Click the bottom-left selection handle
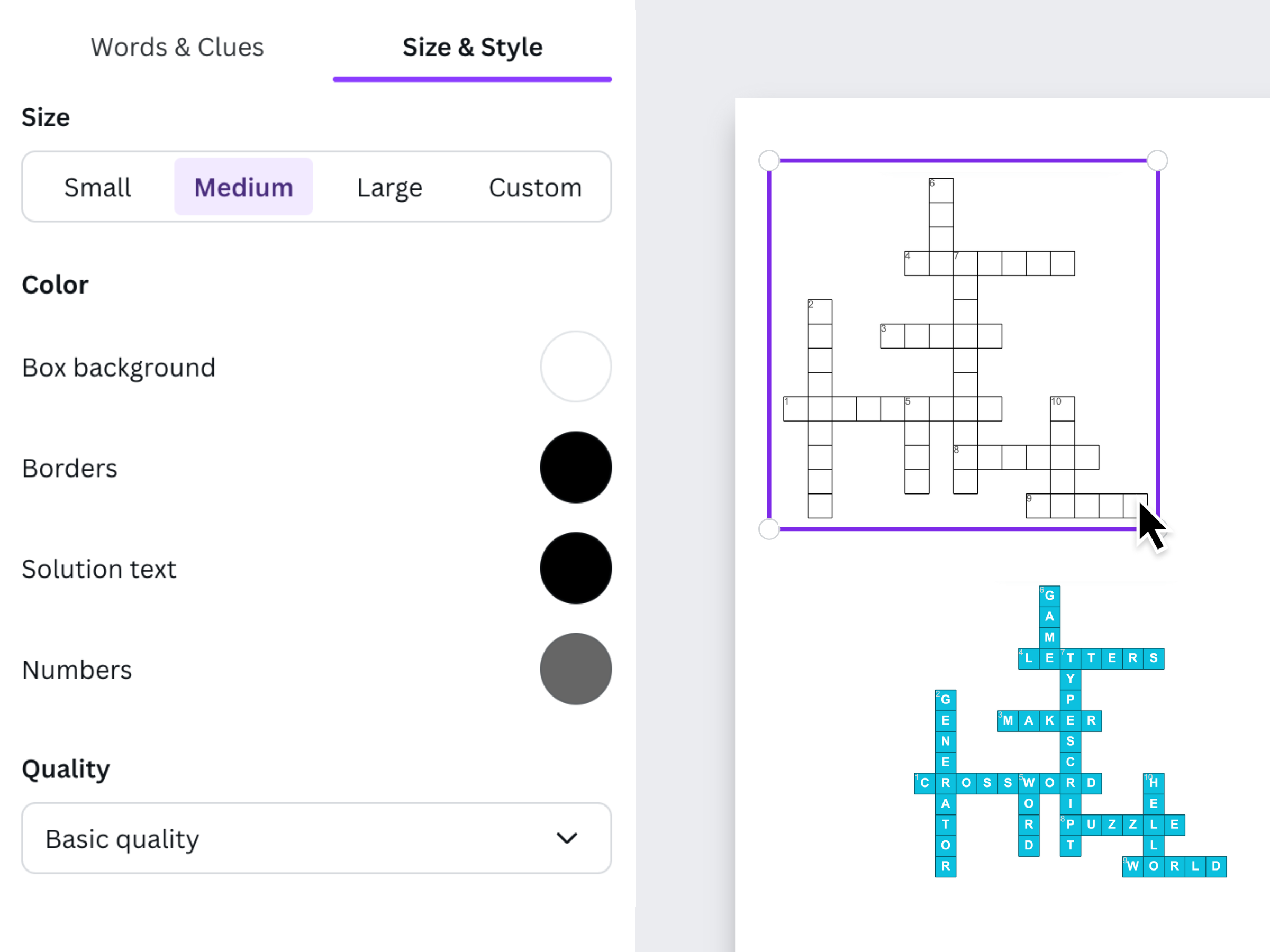This screenshot has height=952, width=1270. [768, 529]
